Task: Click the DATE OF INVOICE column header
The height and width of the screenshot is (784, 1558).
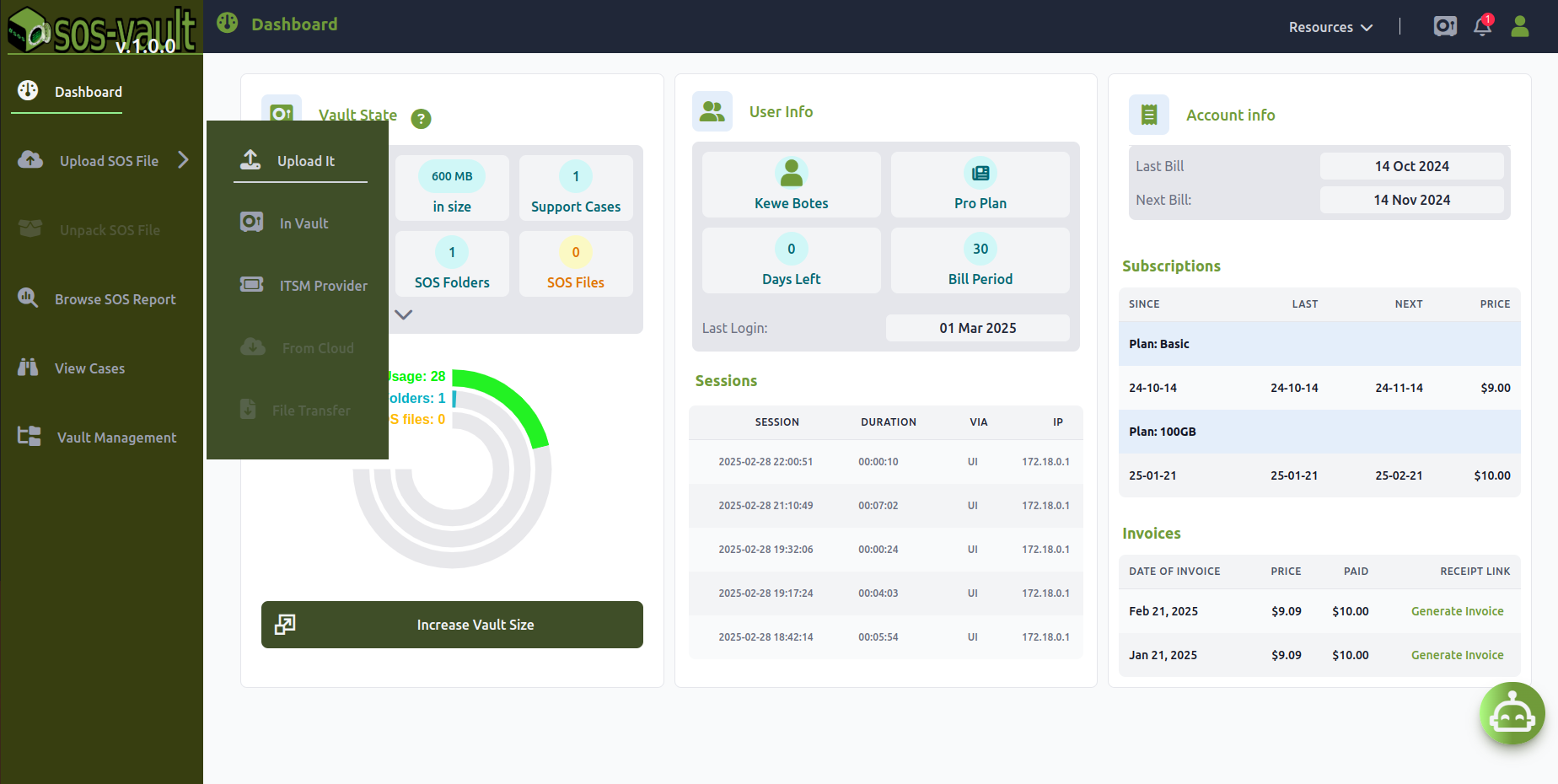Action: click(1174, 572)
